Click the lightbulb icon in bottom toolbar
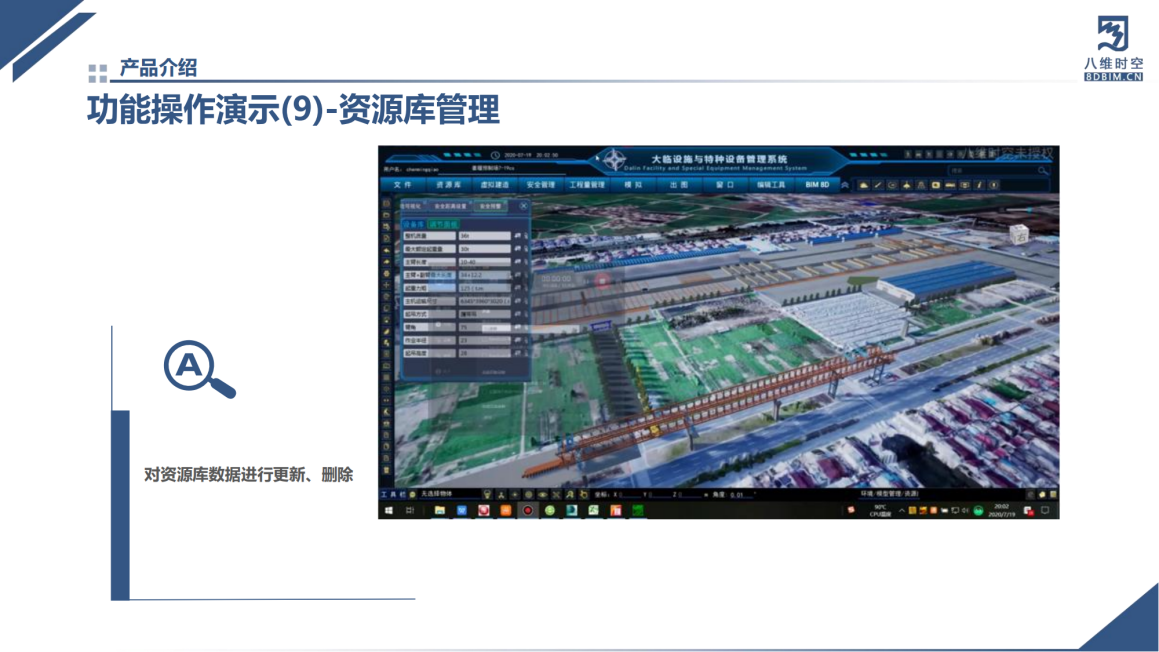The image size is (1159, 652). (x=487, y=494)
